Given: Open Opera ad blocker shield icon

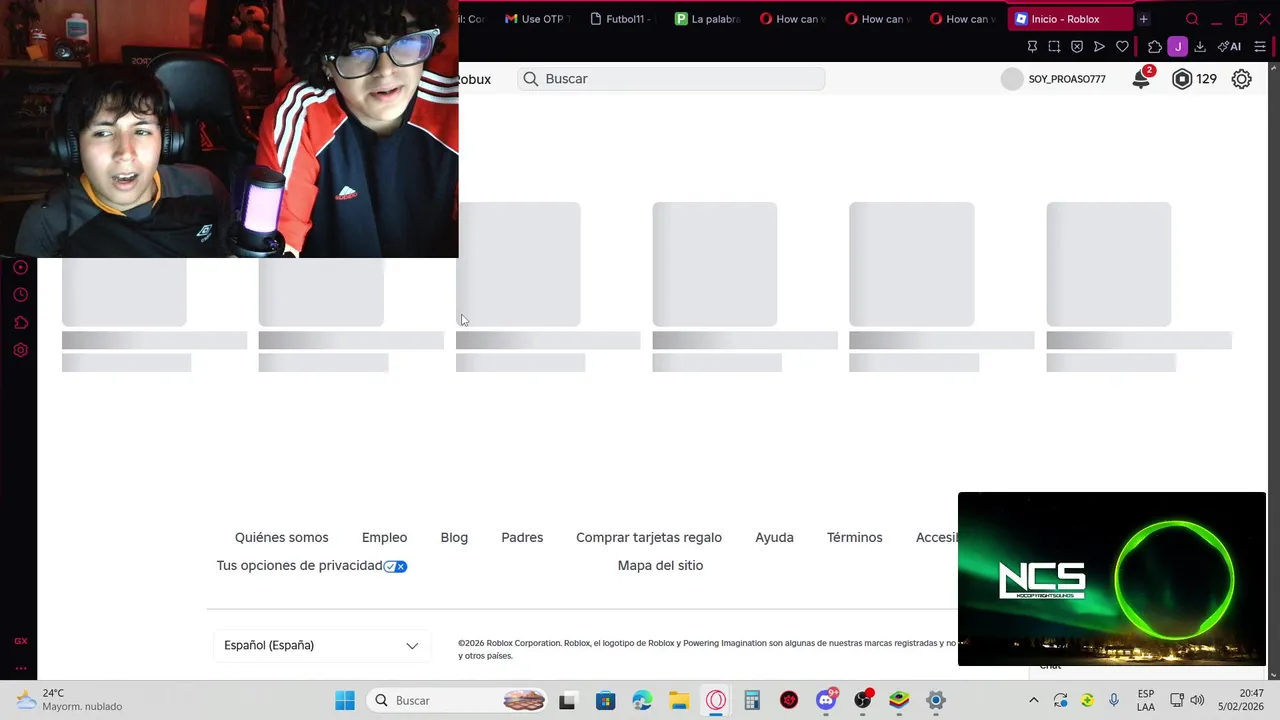Looking at the screenshot, I should tap(1077, 47).
